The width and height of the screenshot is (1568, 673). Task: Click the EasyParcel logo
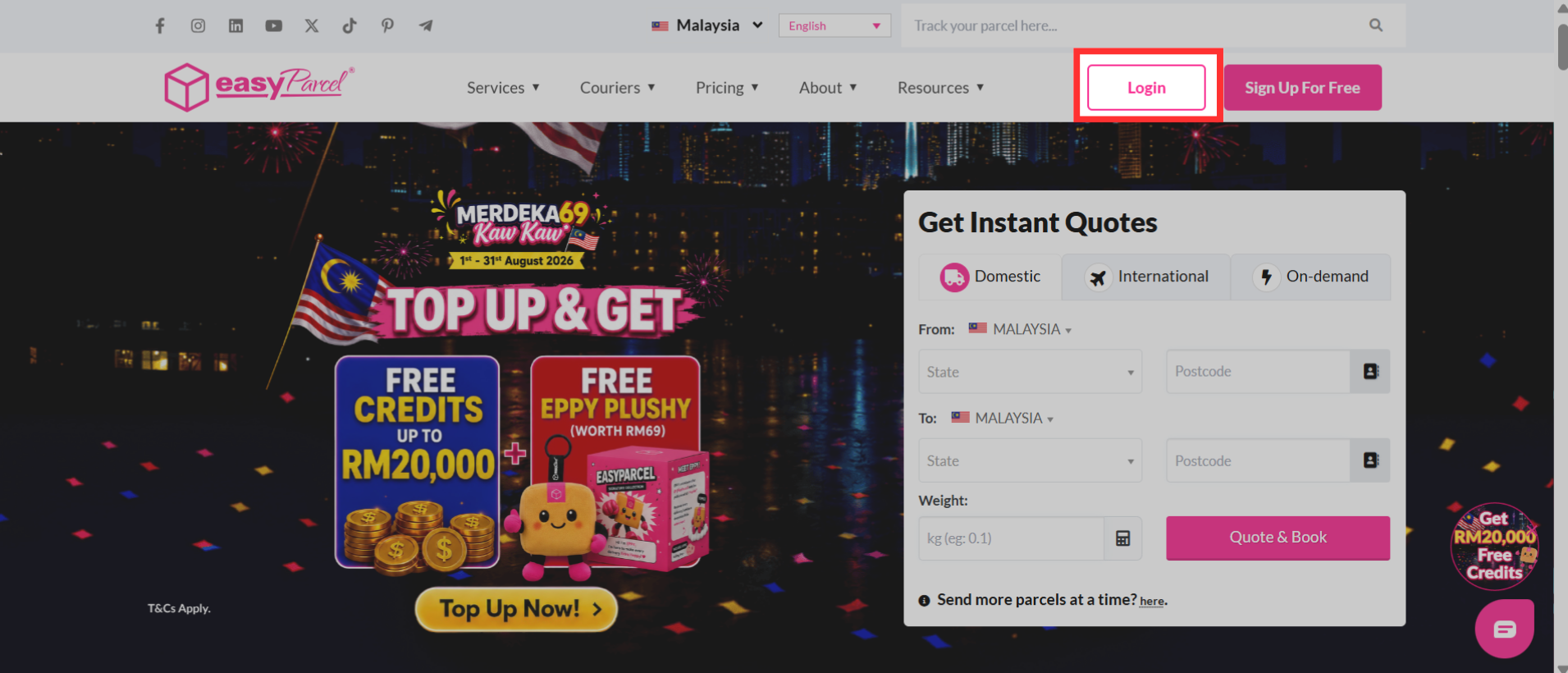259,86
